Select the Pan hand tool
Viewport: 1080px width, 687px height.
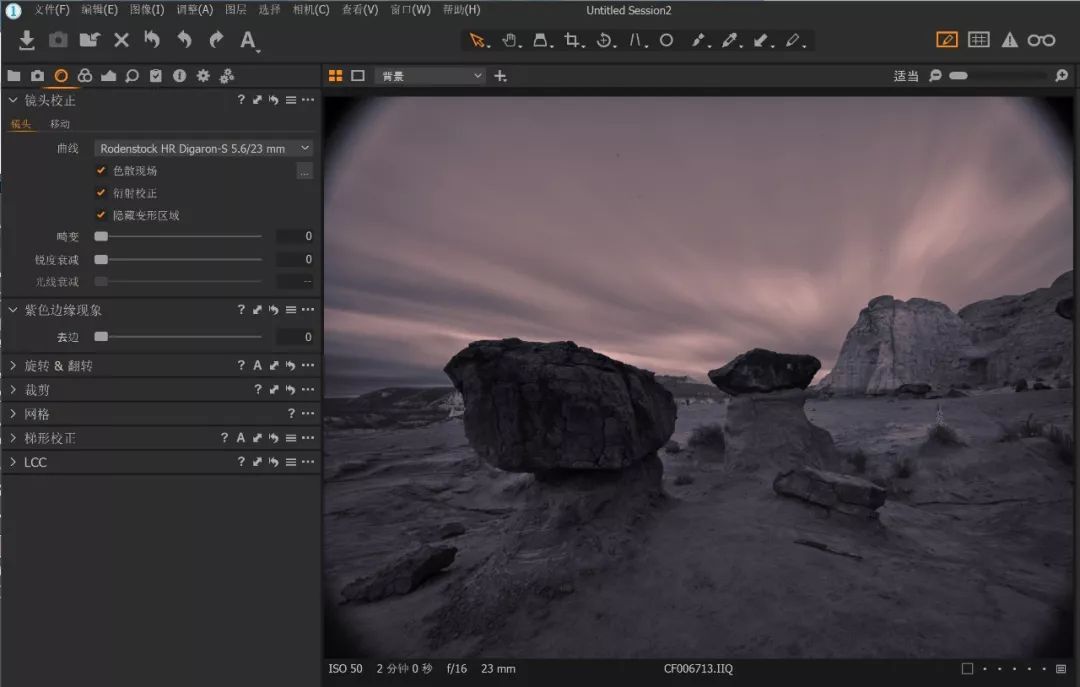click(x=509, y=41)
